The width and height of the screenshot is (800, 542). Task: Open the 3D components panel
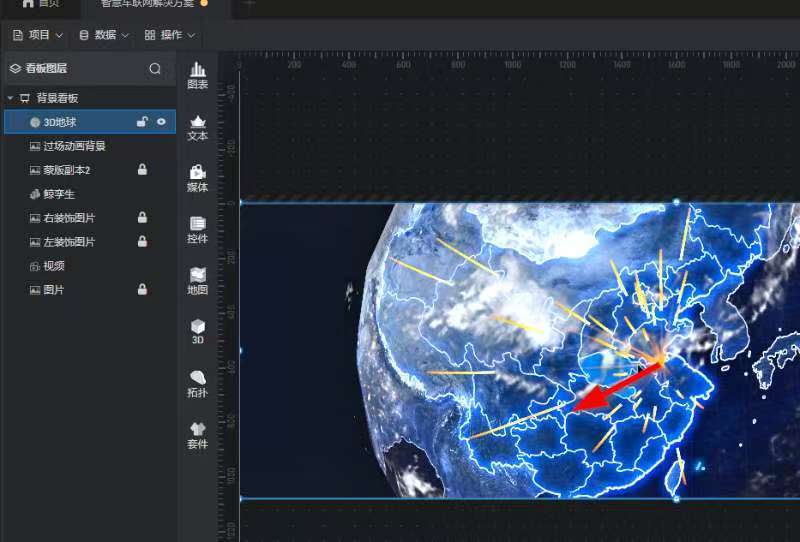click(x=197, y=332)
